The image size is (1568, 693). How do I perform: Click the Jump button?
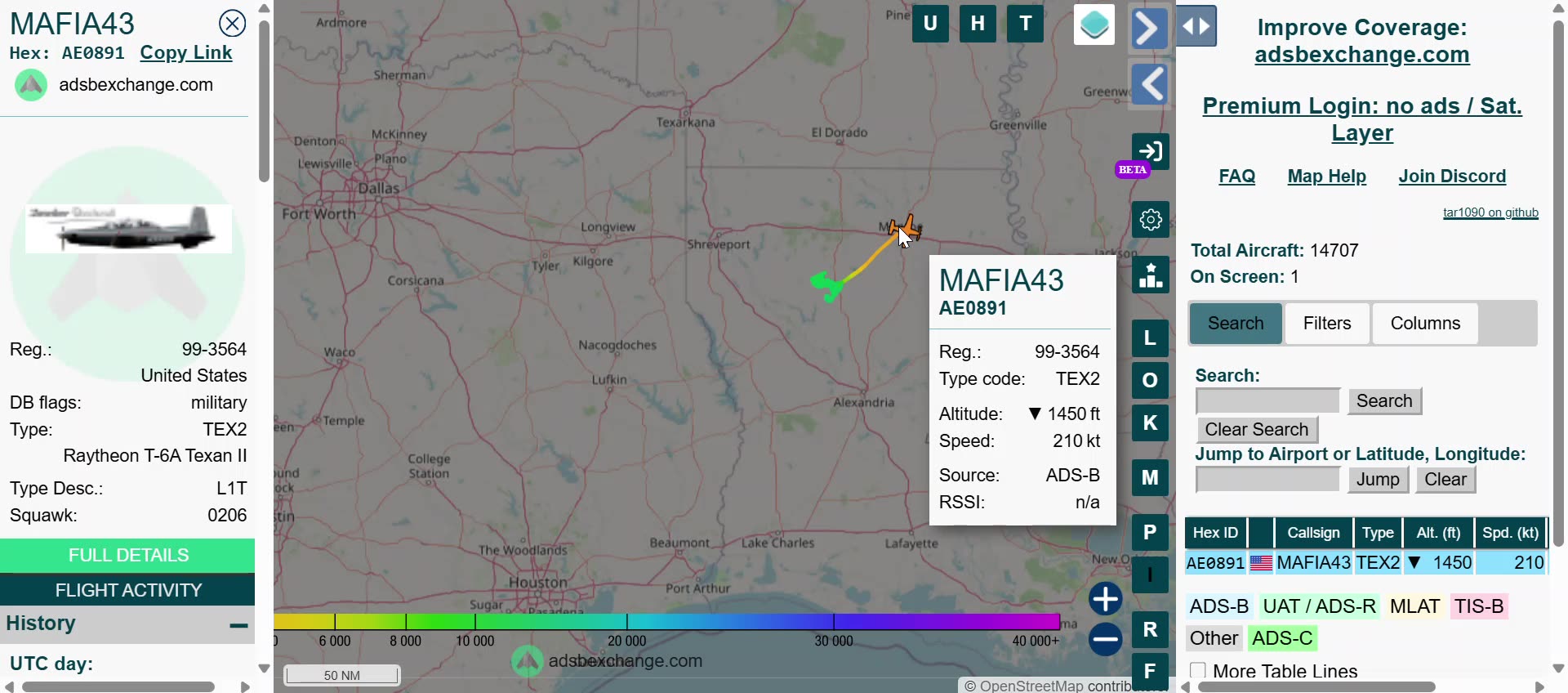click(x=1378, y=480)
